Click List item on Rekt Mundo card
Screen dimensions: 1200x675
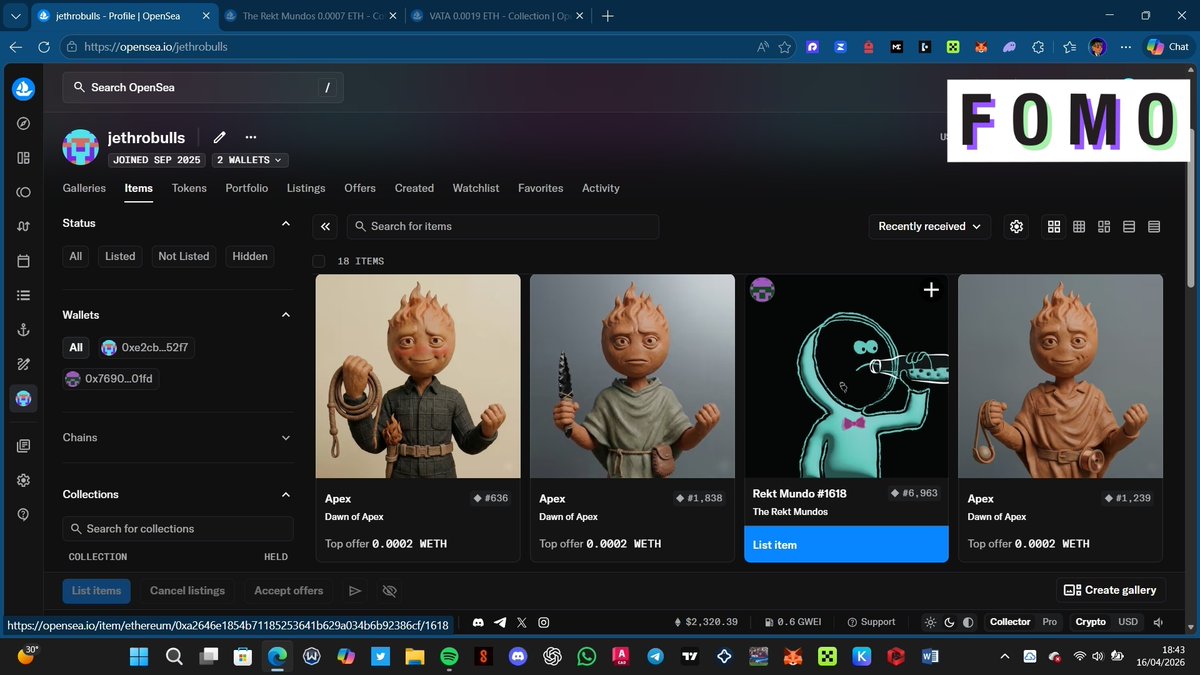pos(846,545)
